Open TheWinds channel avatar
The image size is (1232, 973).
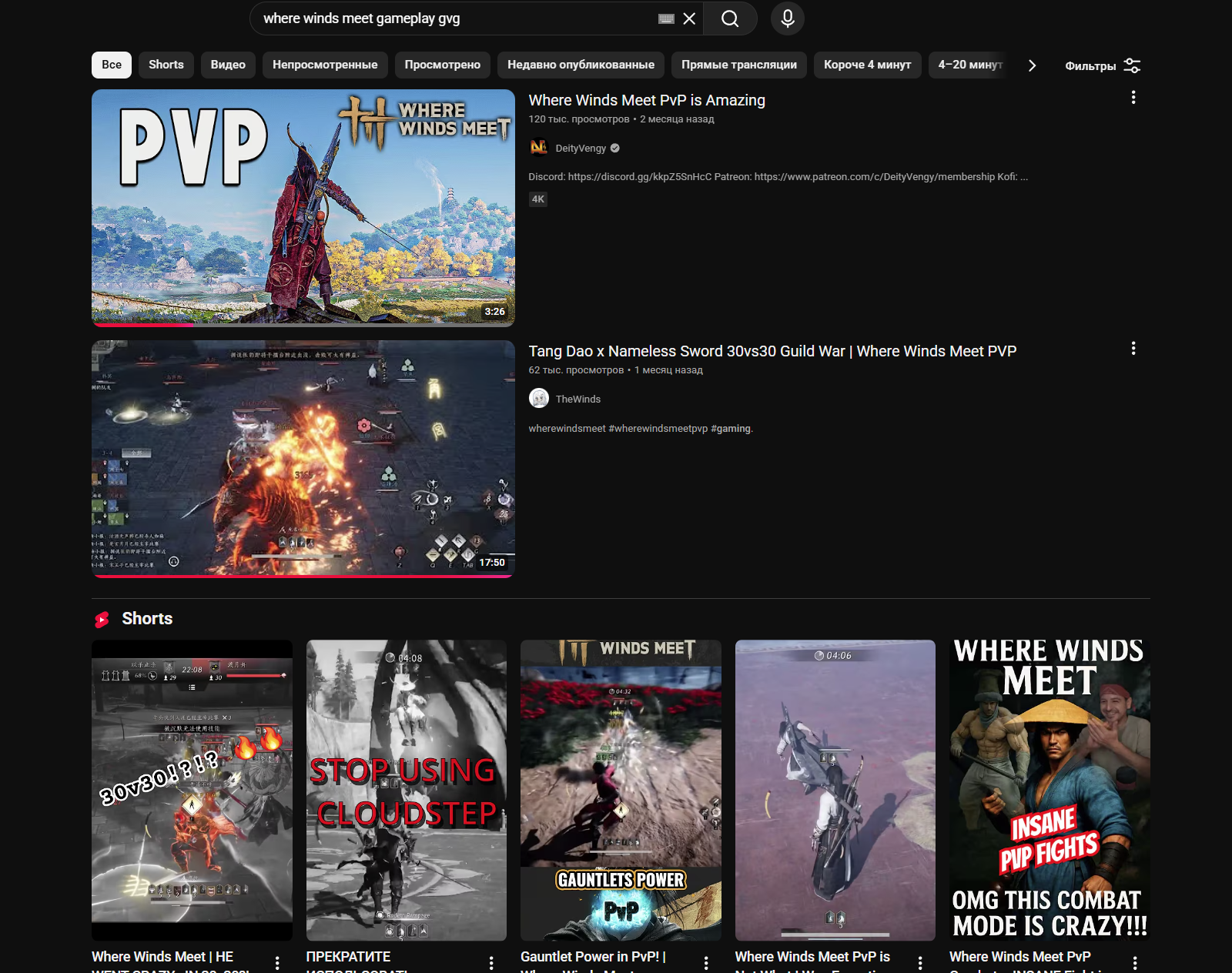[539, 398]
